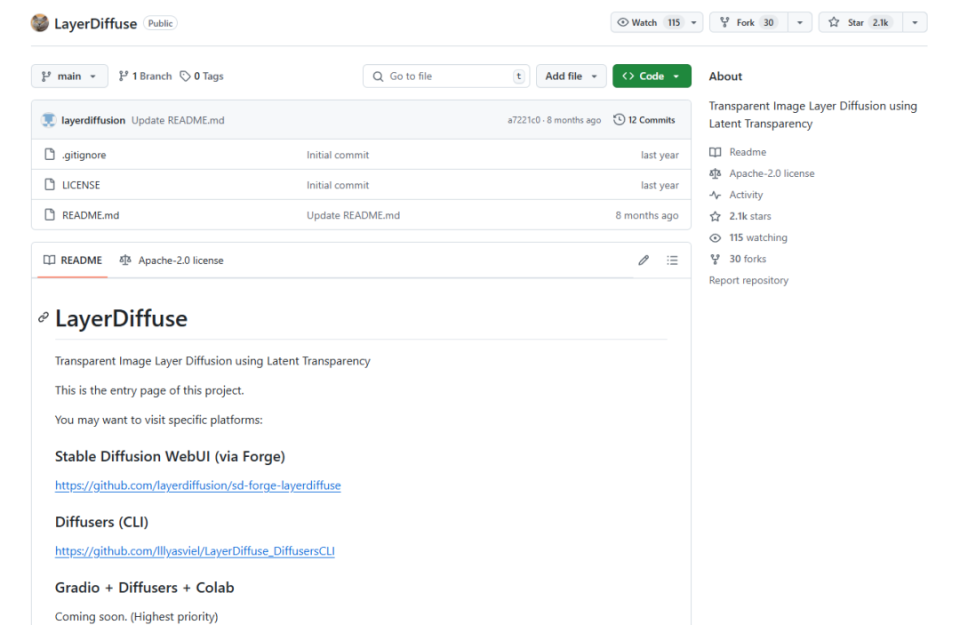Expand the Fork options dropdown arrow

pos(800,23)
